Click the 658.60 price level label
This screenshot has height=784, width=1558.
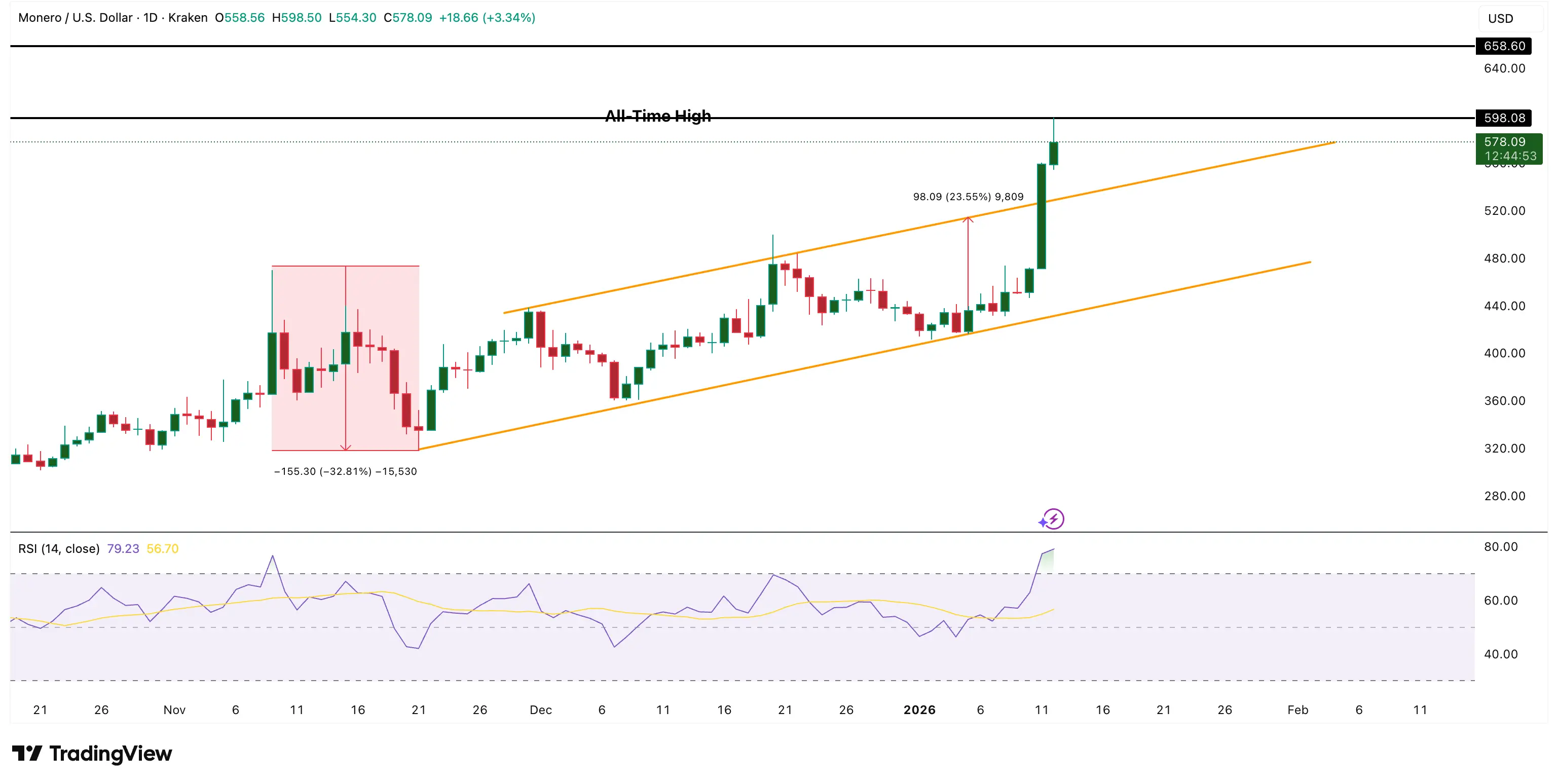(1504, 46)
